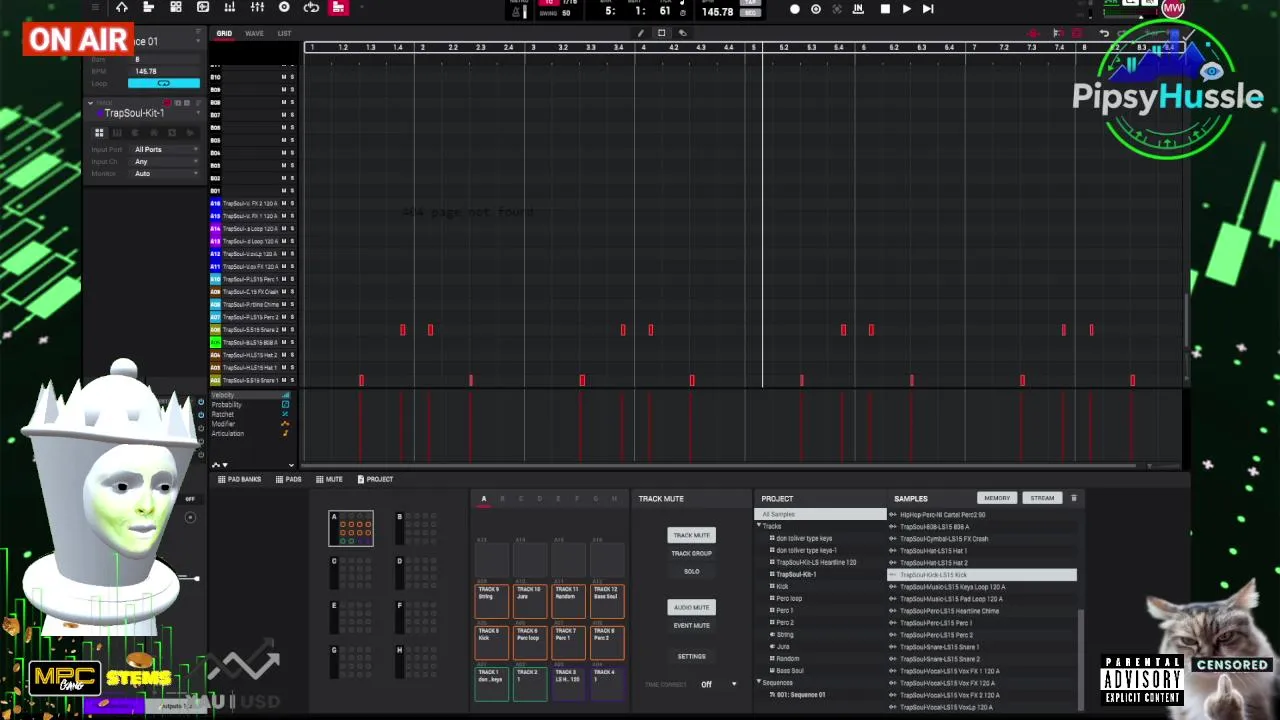Toggle the Probability lane option
Screen dimensions: 1280x720
coord(285,405)
